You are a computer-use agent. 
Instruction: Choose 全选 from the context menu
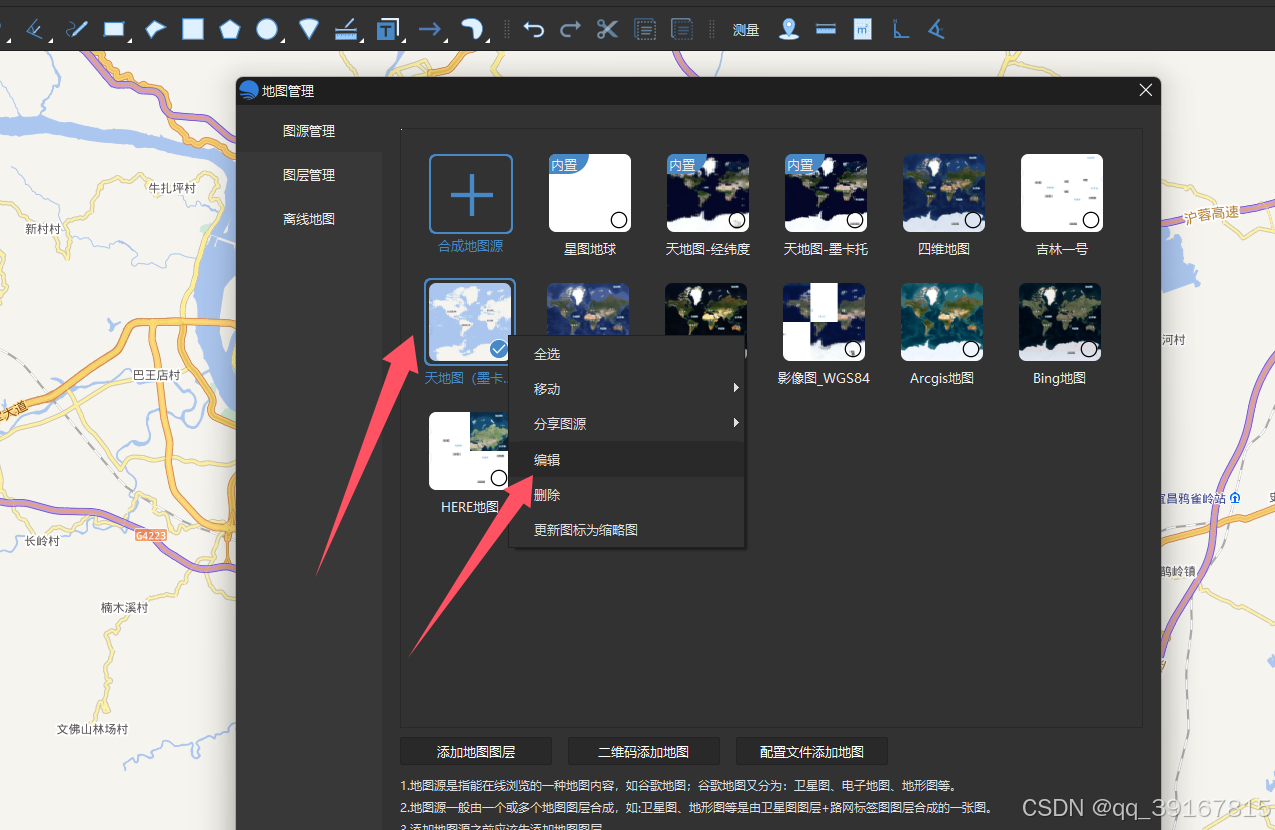[x=627, y=354]
